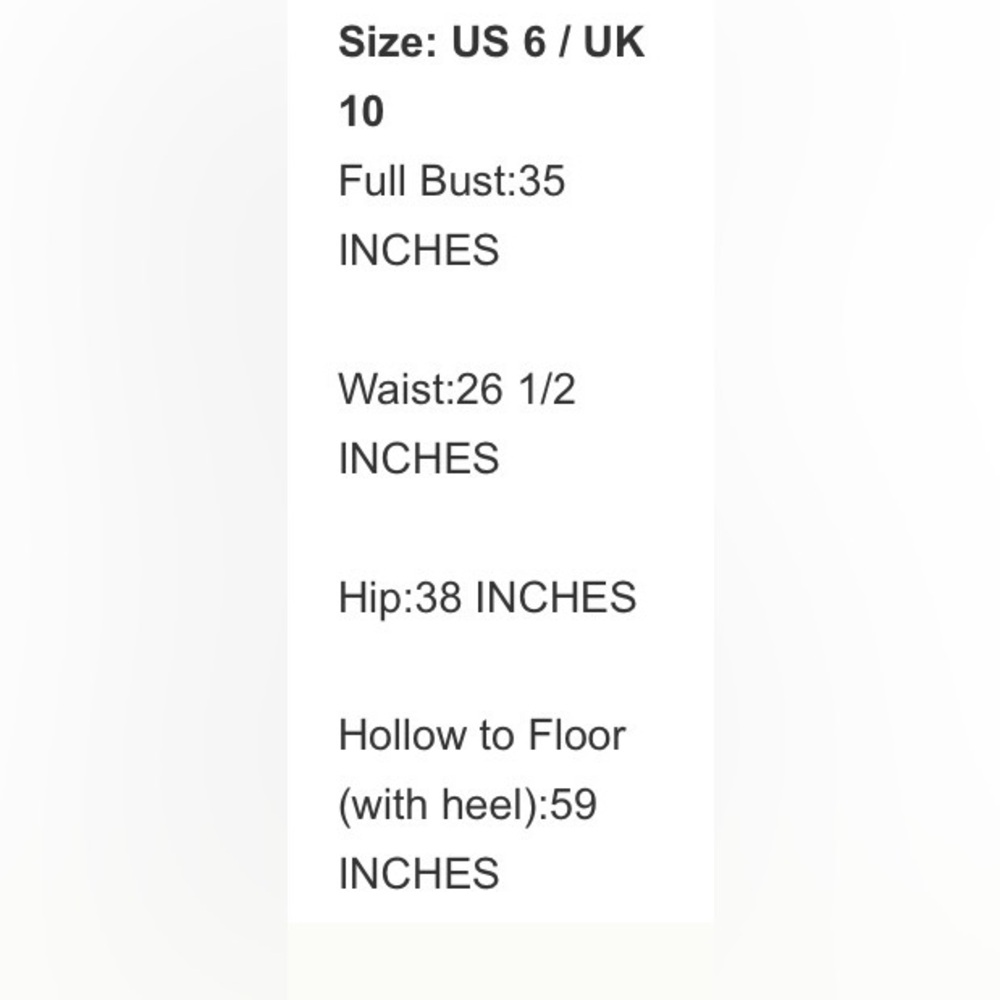Click the "1/2" fraction in Waist line
This screenshot has width=1000, height=1000.
tap(547, 389)
